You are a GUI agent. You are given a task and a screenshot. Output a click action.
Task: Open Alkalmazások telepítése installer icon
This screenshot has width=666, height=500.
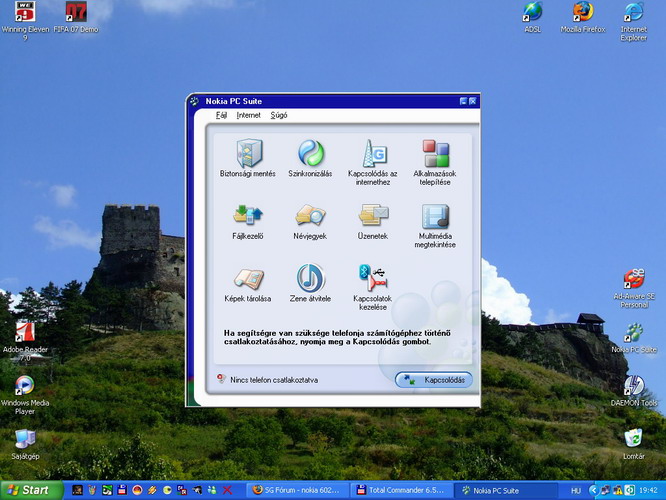pos(435,154)
